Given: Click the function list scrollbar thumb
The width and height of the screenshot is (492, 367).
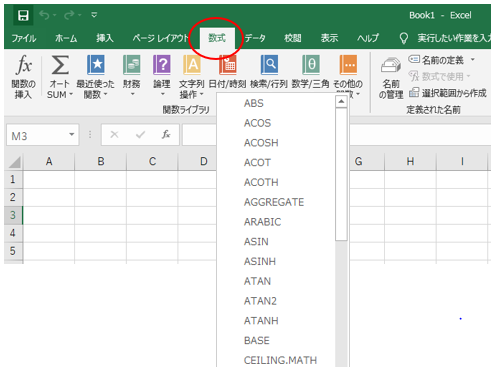Looking at the screenshot, I should point(341,174).
